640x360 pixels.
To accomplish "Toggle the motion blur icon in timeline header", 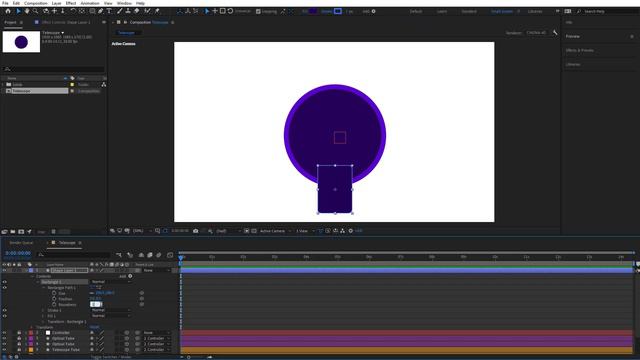I will click(158, 255).
